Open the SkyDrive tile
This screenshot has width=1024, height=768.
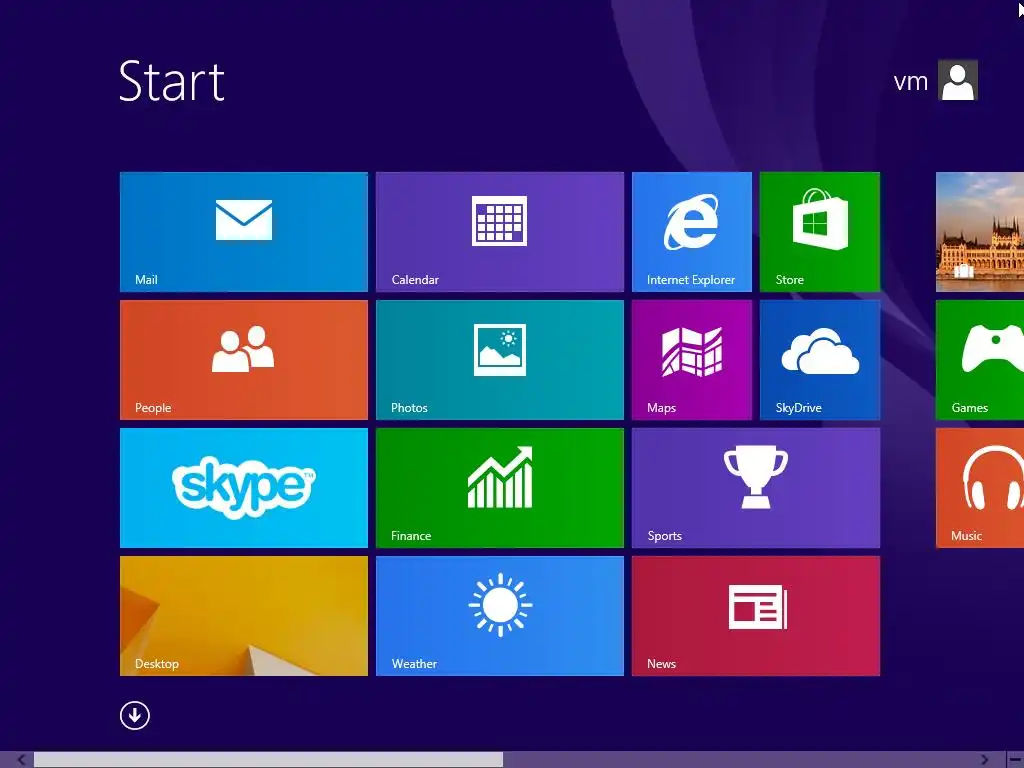point(820,360)
